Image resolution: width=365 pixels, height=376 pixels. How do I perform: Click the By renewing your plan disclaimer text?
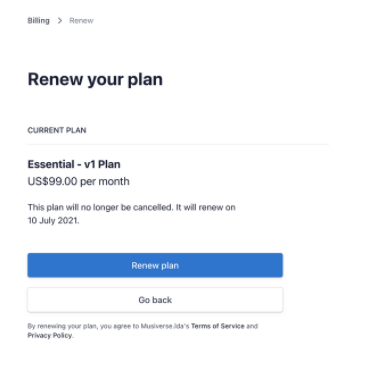143,331
